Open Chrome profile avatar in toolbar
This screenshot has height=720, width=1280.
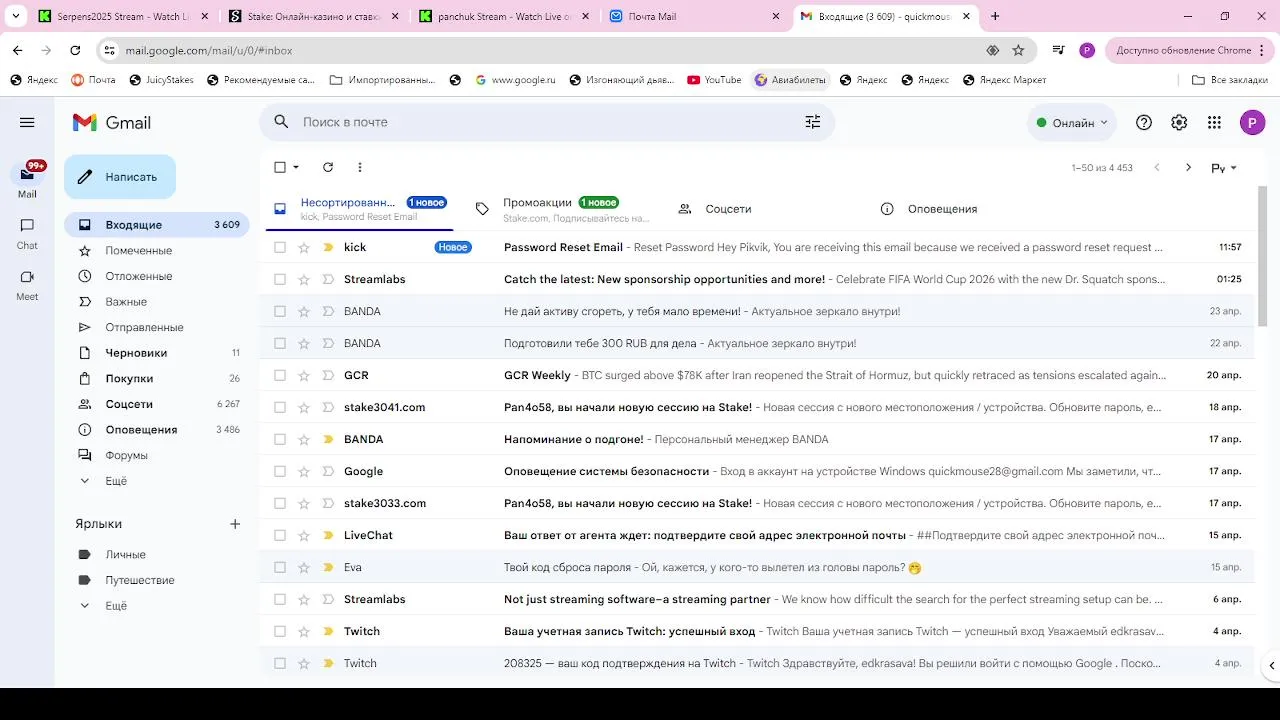[x=1087, y=50]
